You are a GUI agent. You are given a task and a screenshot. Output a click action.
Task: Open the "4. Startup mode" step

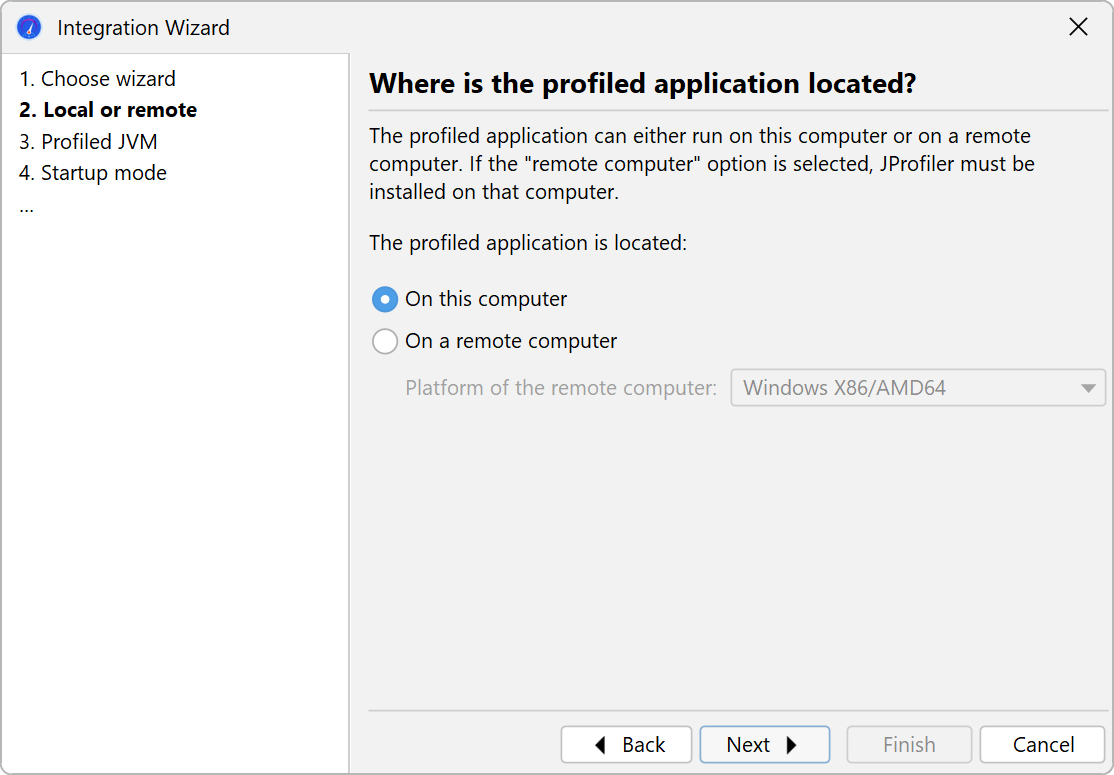[x=93, y=173]
